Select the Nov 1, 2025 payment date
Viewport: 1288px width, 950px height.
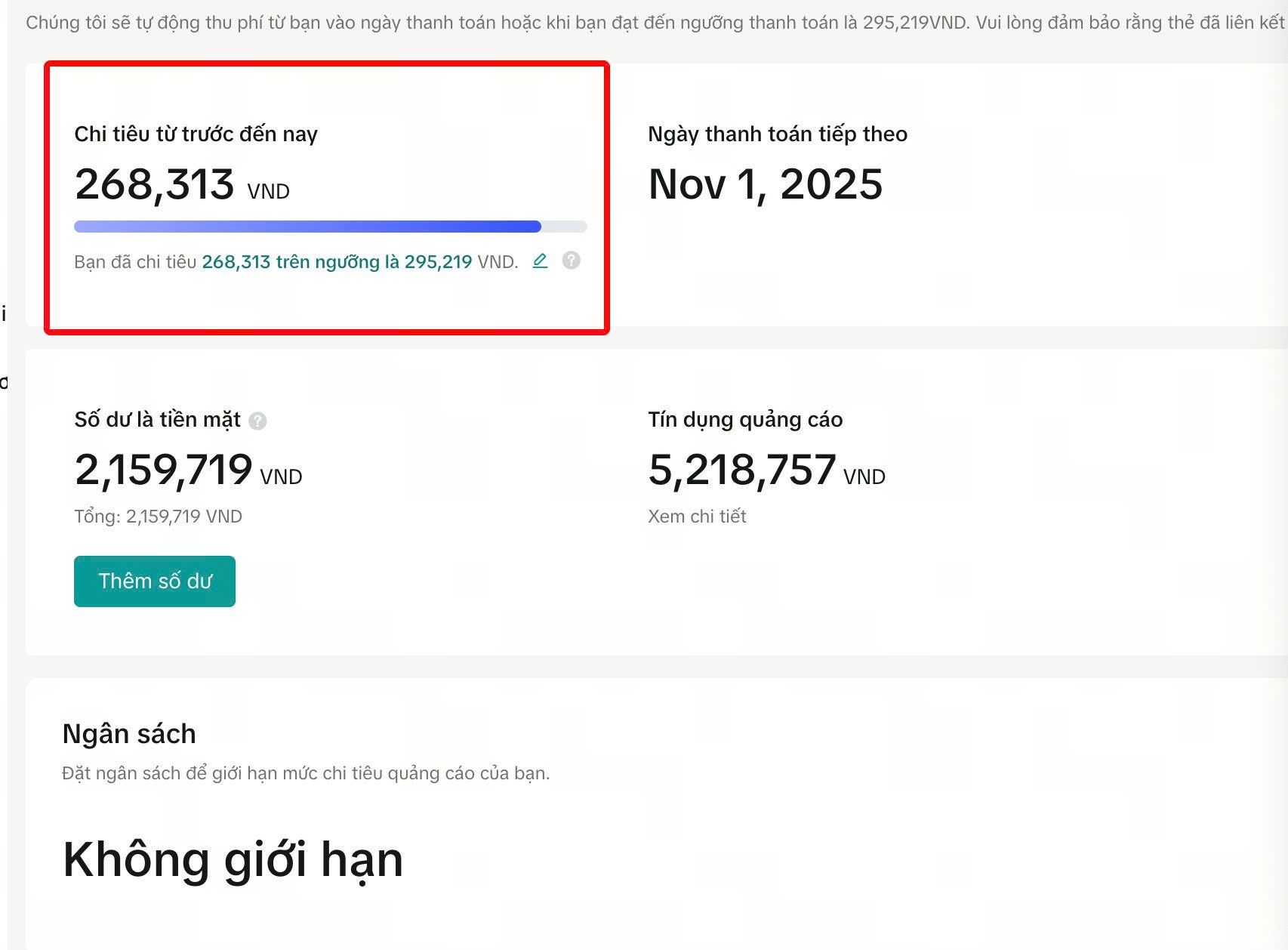tap(765, 184)
